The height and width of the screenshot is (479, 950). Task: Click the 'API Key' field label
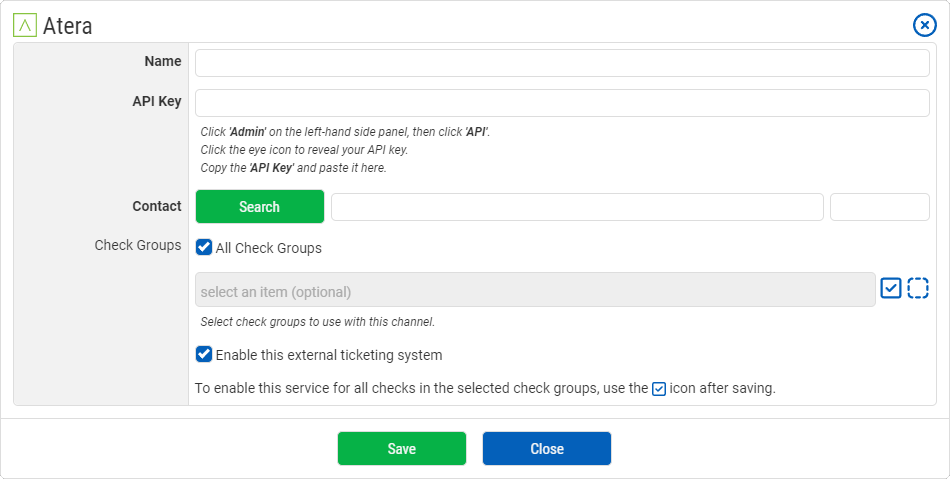click(x=157, y=101)
